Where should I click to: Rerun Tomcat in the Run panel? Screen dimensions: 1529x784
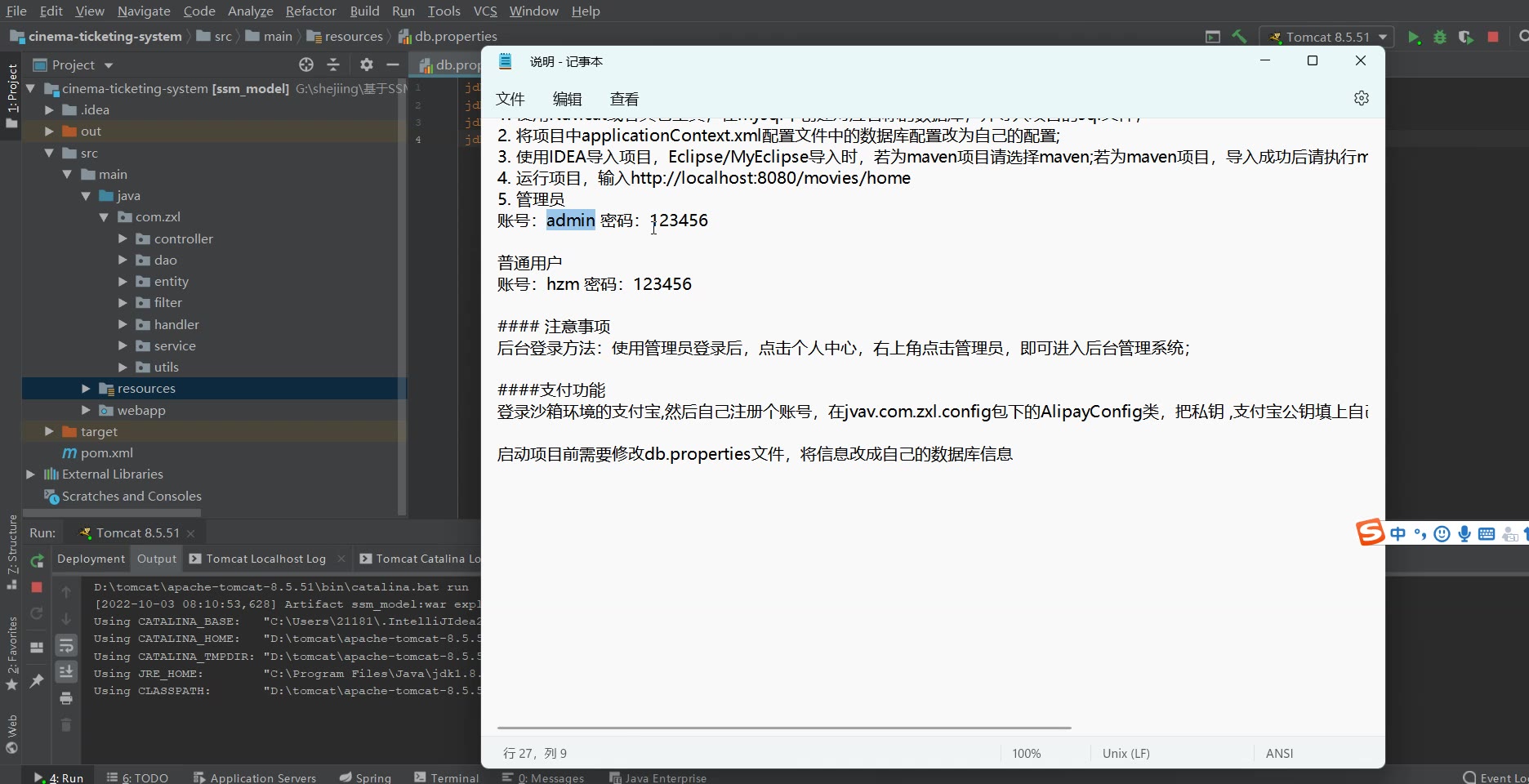point(37,561)
